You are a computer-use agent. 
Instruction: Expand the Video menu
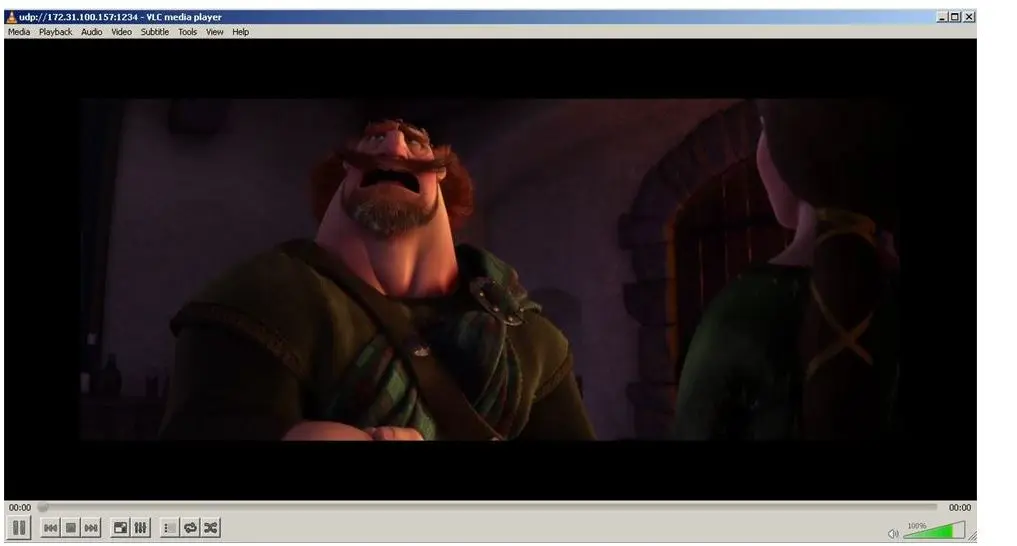pyautogui.click(x=121, y=32)
